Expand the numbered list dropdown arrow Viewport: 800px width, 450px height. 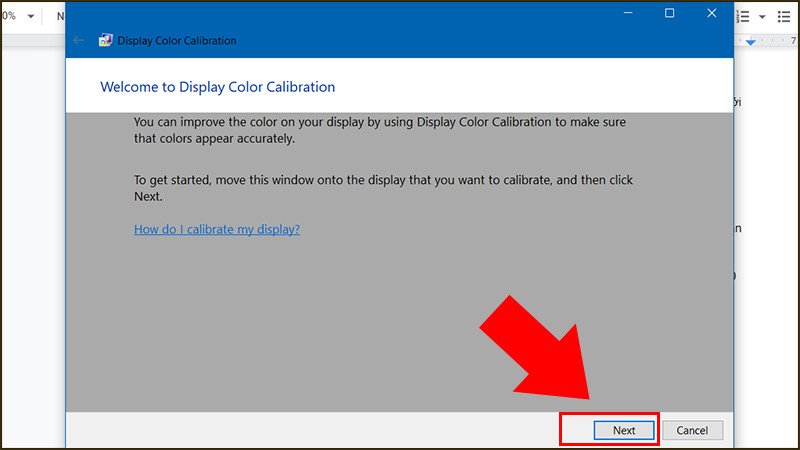762,16
